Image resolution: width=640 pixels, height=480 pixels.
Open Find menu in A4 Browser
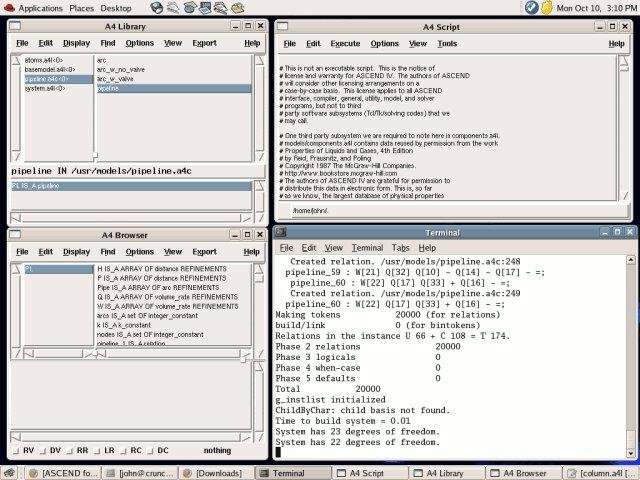pos(108,252)
